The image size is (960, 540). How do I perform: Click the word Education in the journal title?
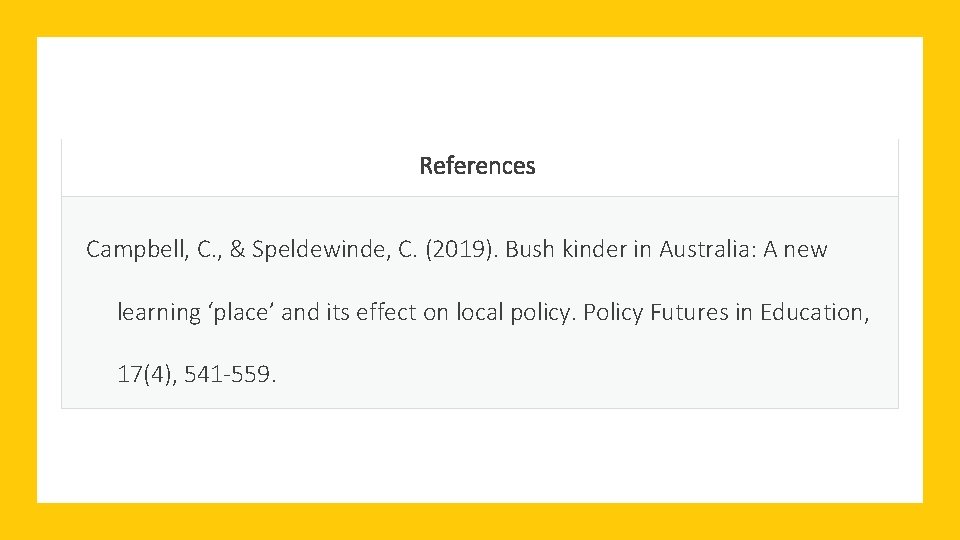point(814,312)
